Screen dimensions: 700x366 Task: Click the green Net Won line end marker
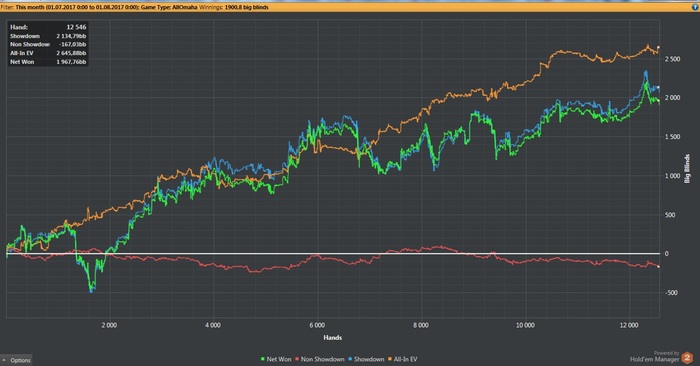tap(658, 101)
